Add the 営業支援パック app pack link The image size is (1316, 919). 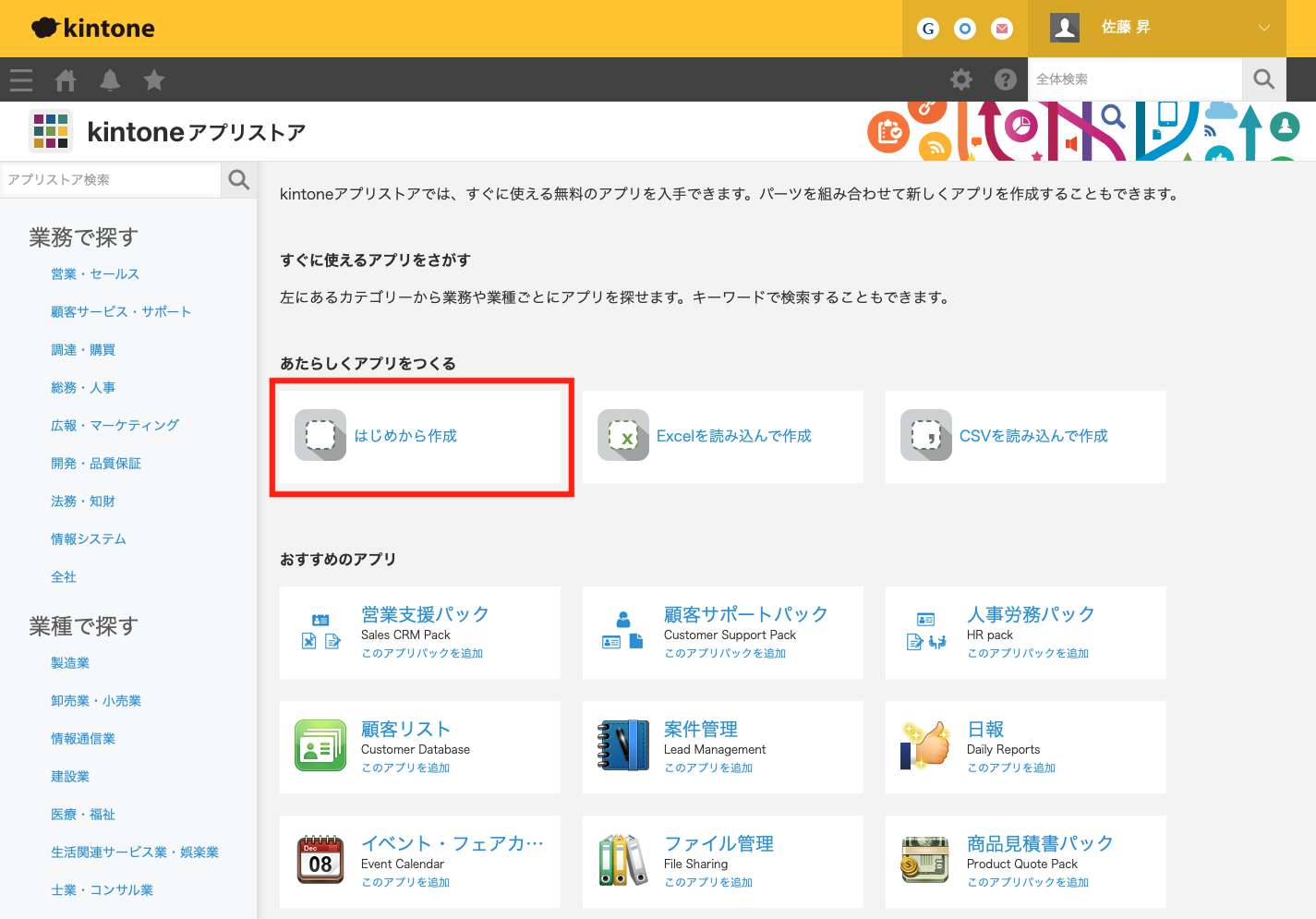[422, 653]
